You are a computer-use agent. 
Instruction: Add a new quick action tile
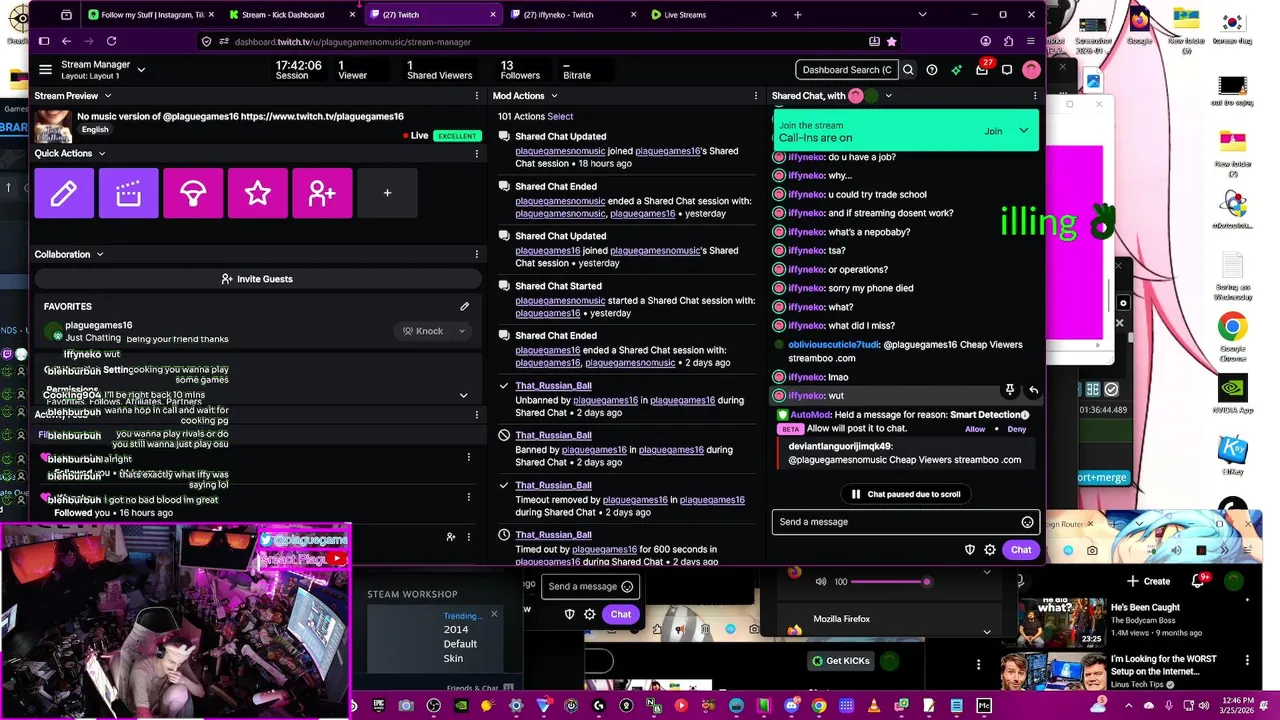point(387,193)
